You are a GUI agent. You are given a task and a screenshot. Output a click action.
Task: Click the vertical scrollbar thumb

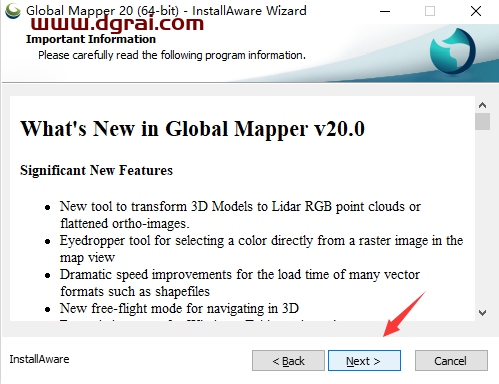(x=482, y=121)
